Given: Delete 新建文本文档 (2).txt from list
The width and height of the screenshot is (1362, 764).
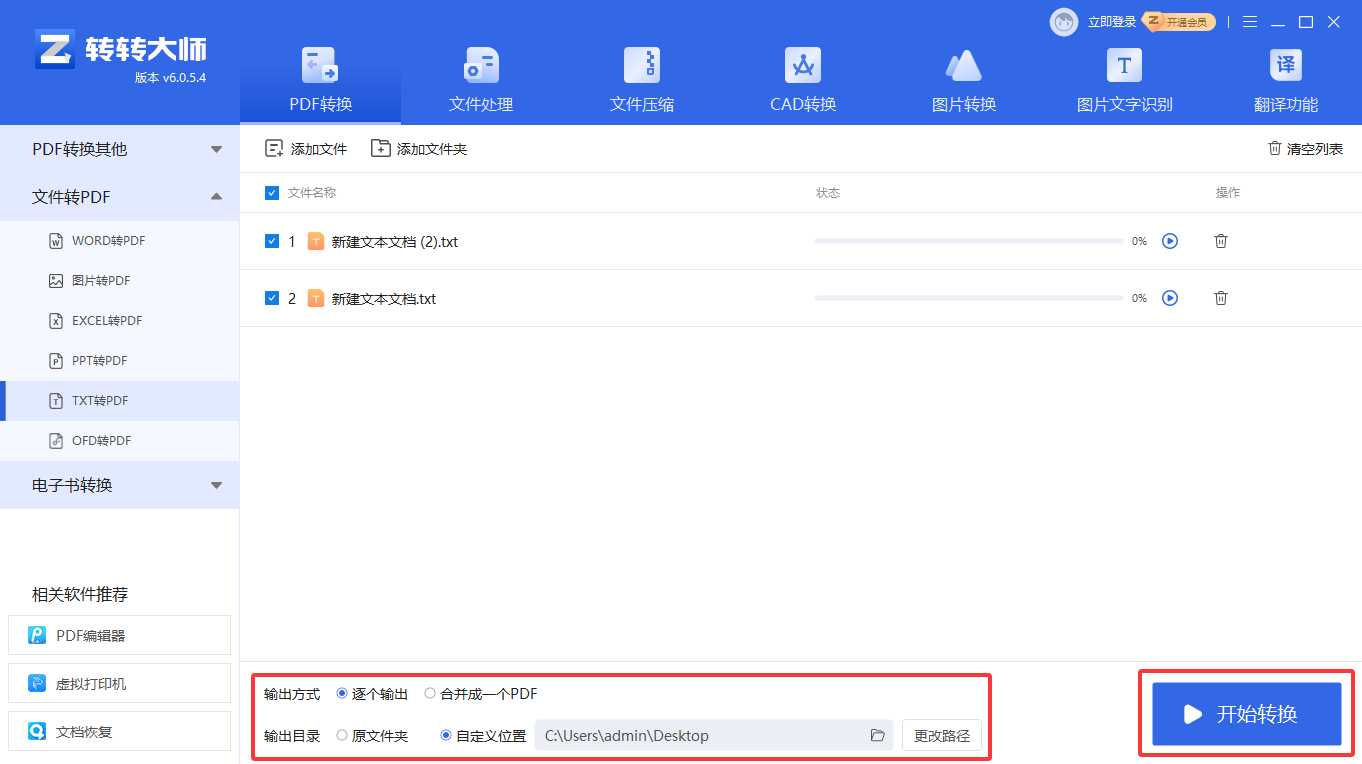Looking at the screenshot, I should coord(1221,241).
